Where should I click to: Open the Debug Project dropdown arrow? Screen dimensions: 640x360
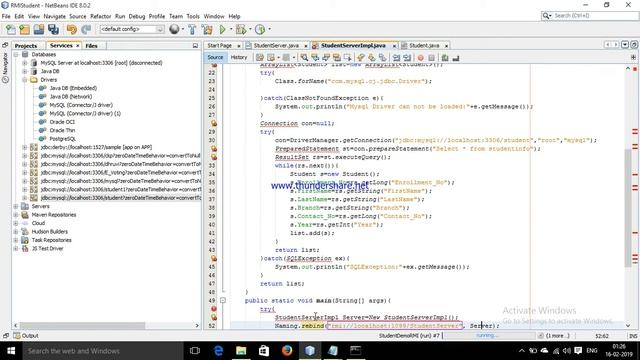point(250,29)
